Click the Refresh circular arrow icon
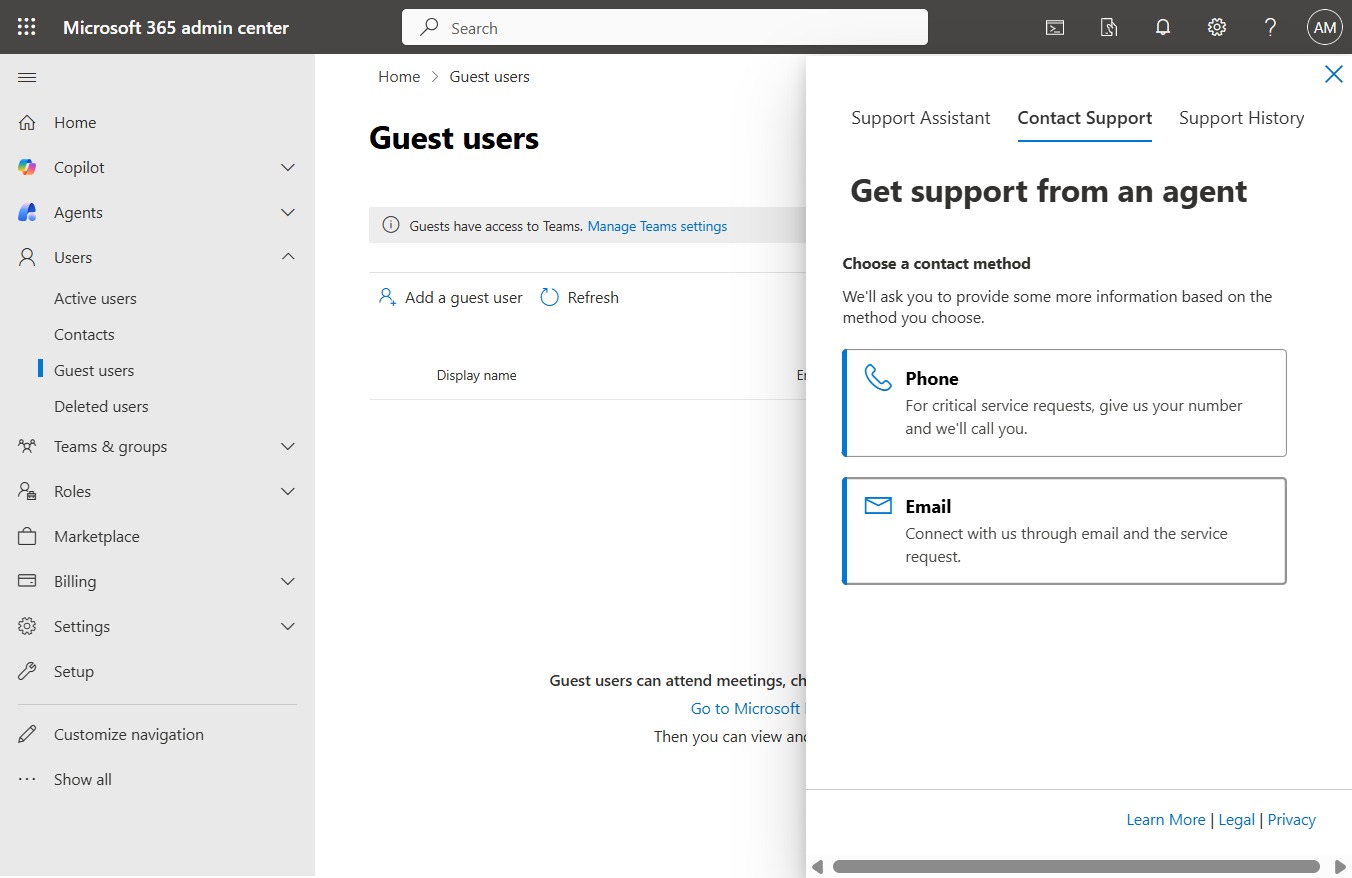Image resolution: width=1352 pixels, height=878 pixels. click(549, 297)
